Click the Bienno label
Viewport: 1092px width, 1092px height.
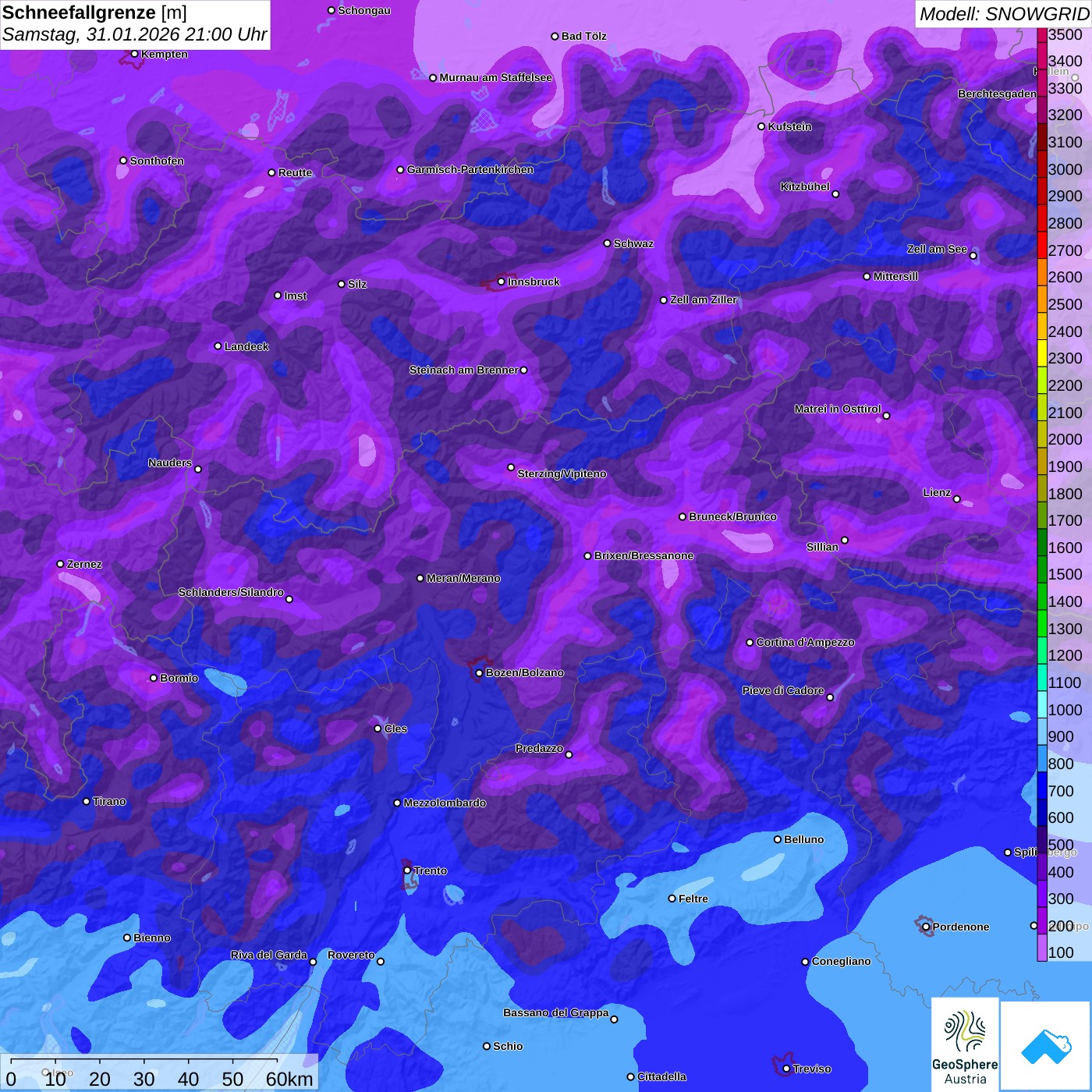click(x=152, y=938)
